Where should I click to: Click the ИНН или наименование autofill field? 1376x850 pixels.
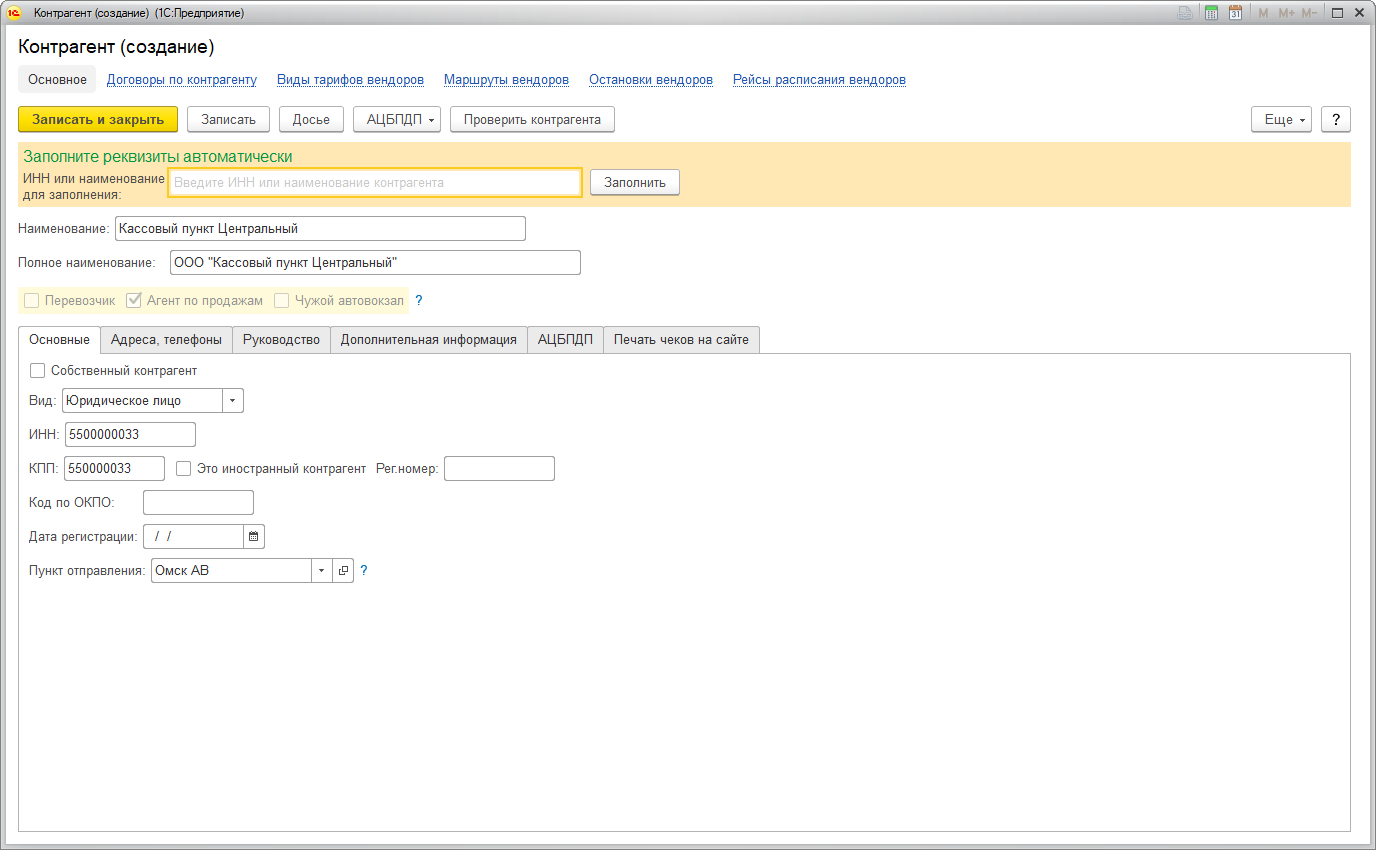[x=375, y=183]
